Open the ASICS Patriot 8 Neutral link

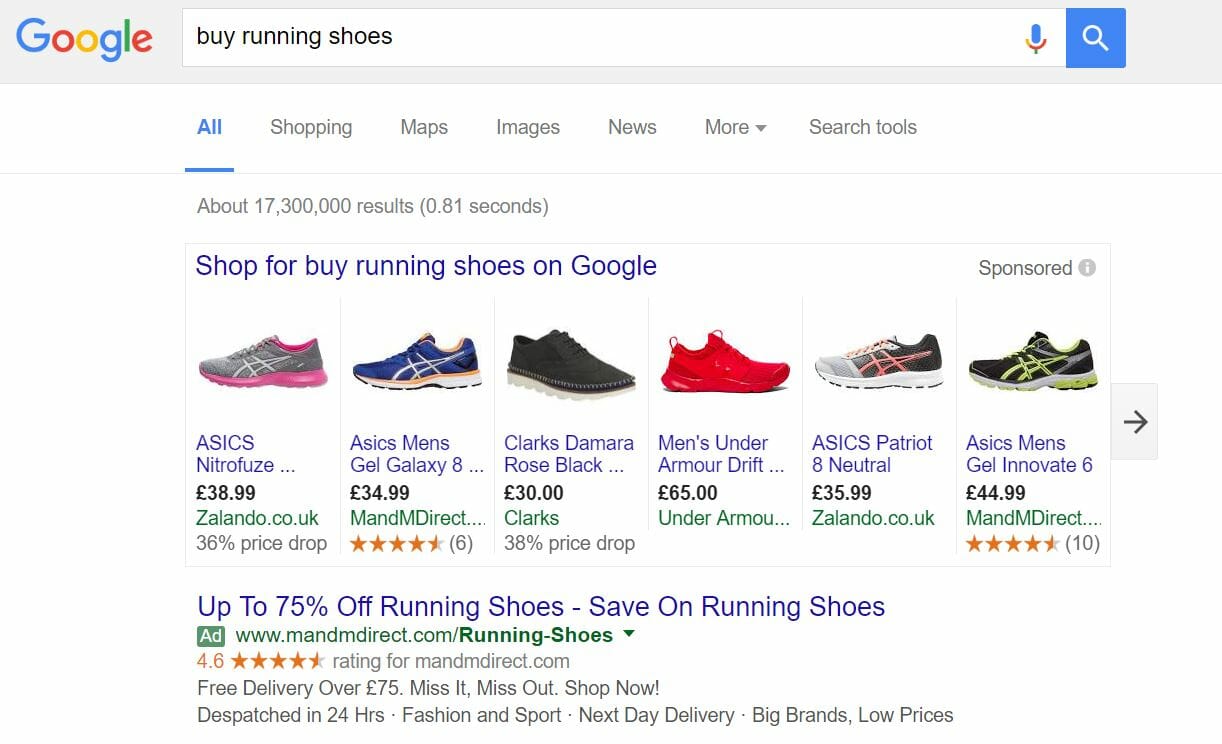pos(872,454)
